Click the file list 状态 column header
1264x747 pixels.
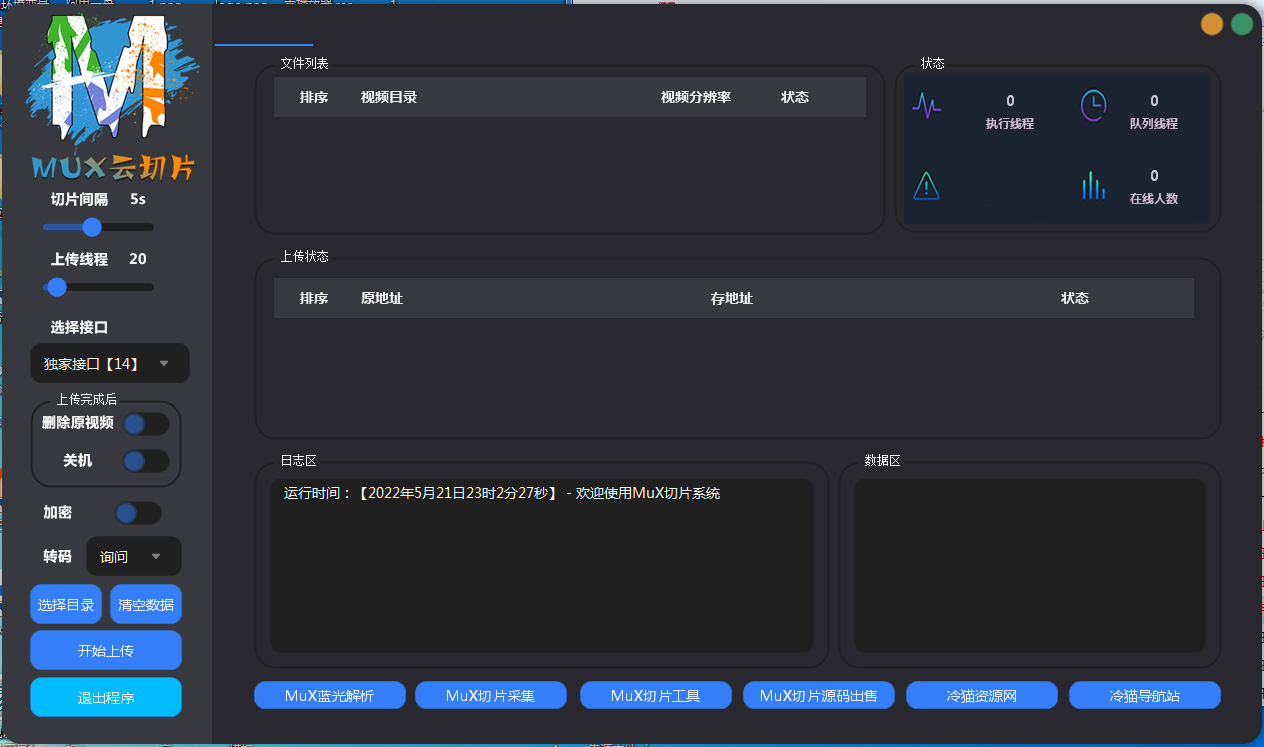(x=795, y=97)
